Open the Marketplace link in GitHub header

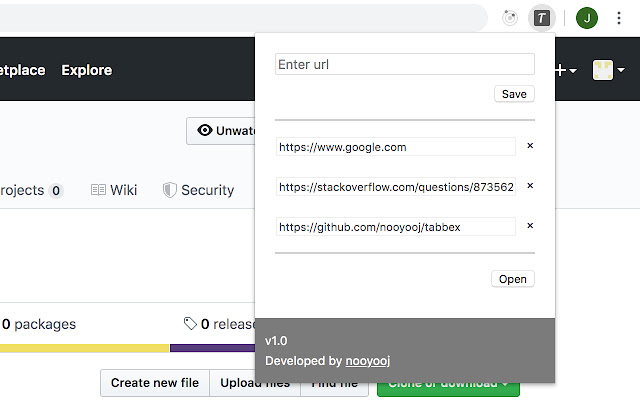point(22,70)
